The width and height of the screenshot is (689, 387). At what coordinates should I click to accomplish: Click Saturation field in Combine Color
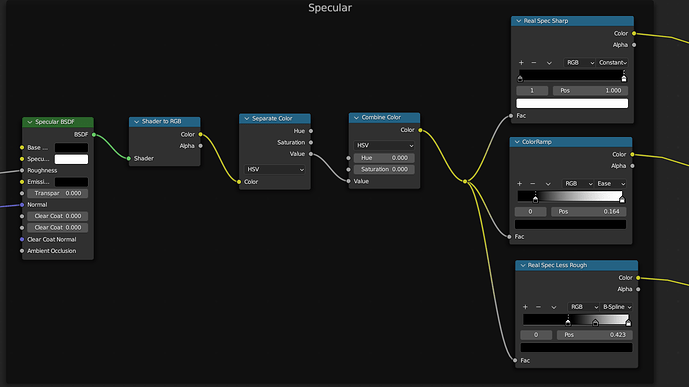point(384,169)
